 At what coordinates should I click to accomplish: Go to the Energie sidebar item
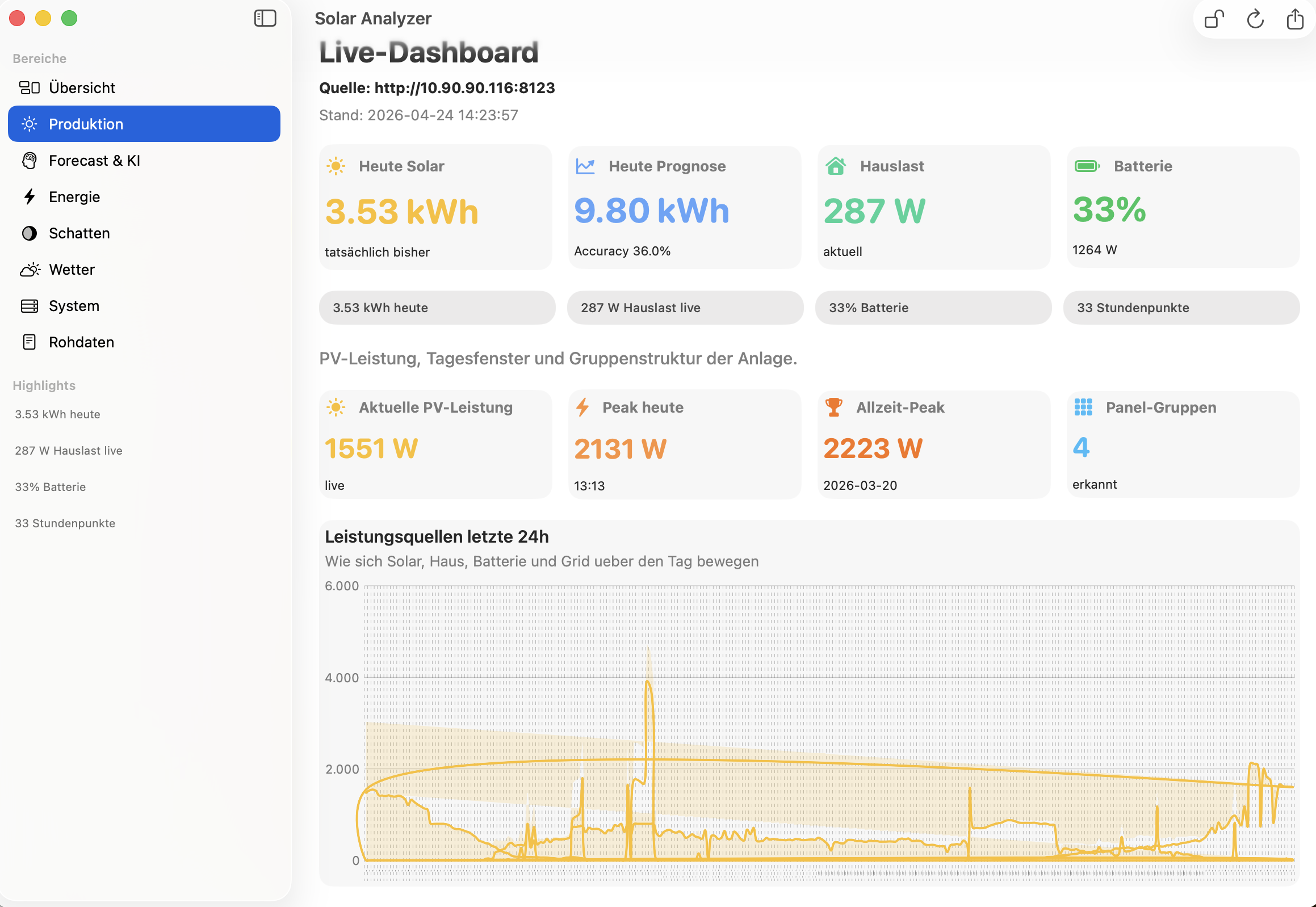(x=74, y=196)
